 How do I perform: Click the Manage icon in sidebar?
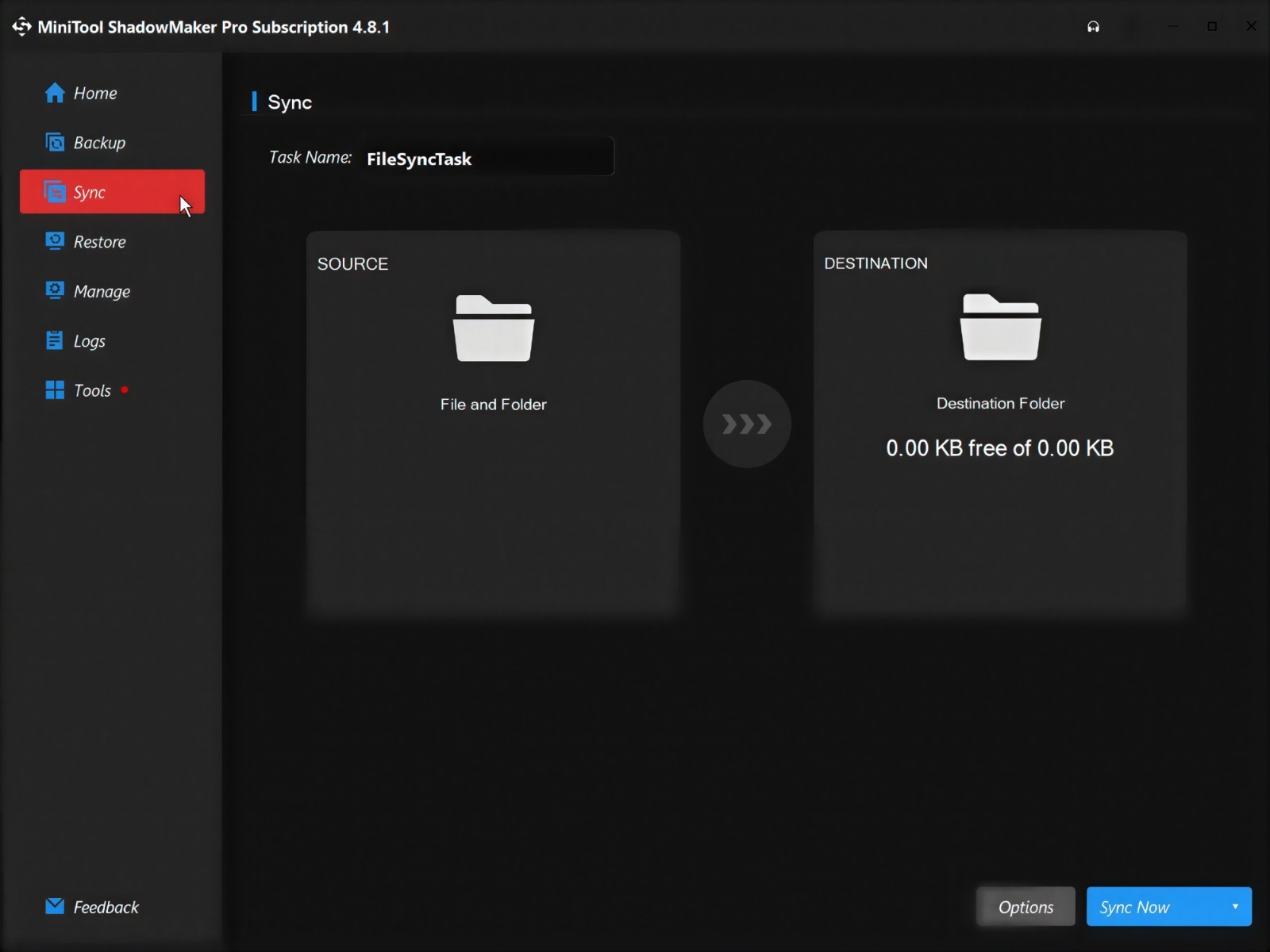(55, 291)
